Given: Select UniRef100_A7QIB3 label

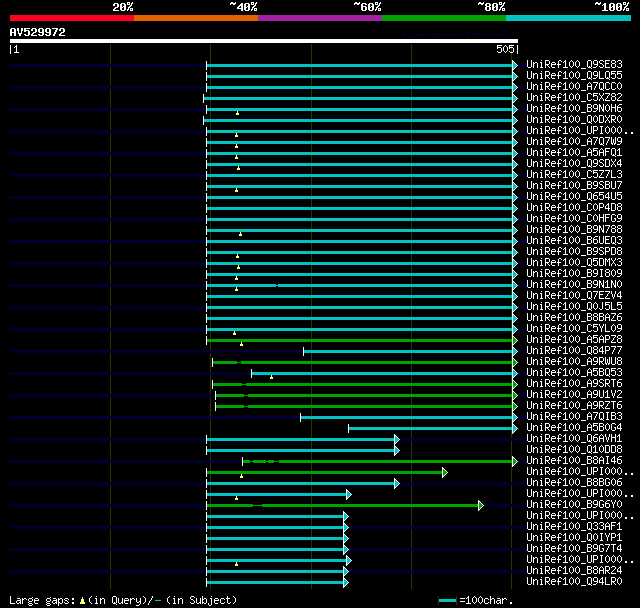Looking at the screenshot, I should click(574, 417).
